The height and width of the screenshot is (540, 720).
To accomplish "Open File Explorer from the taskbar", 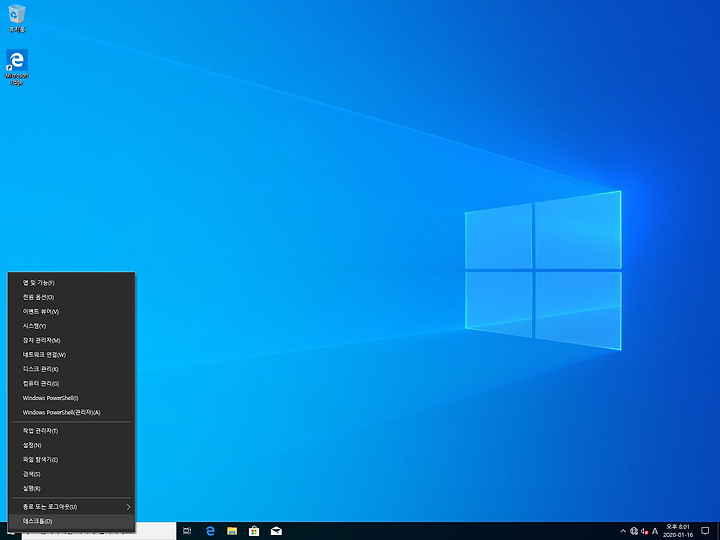I will click(232, 531).
